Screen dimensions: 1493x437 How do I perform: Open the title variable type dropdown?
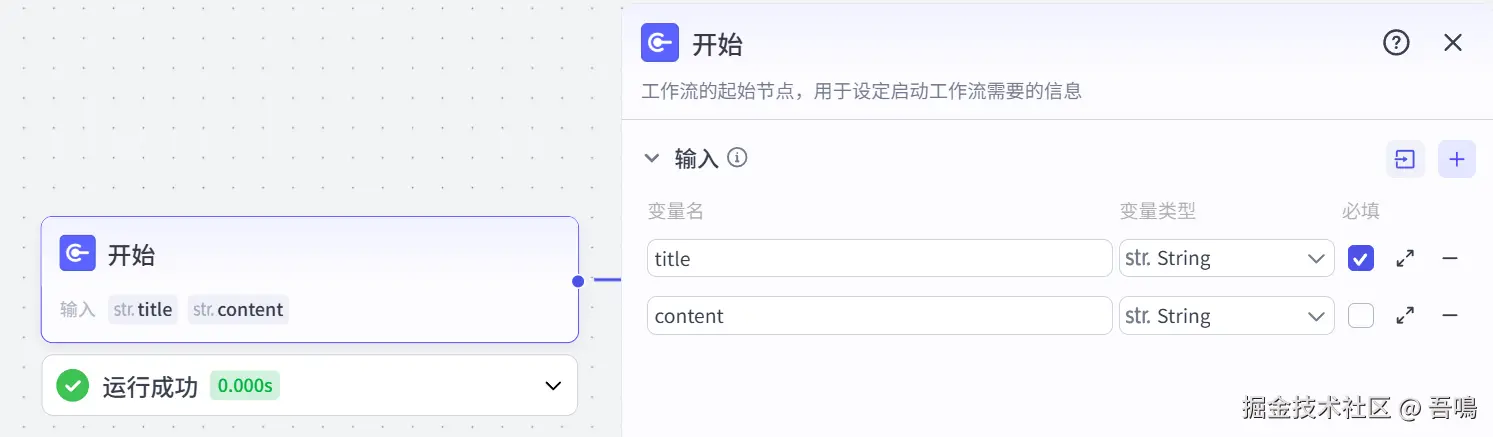pyautogui.click(x=1226, y=258)
